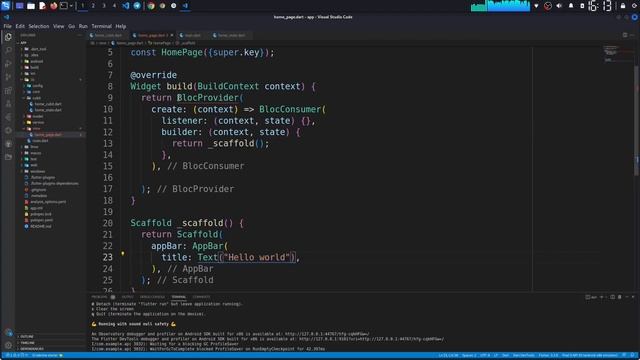The width and height of the screenshot is (640, 360).
Task: Switch to the home_state.dart editor tab
Action: point(231,36)
